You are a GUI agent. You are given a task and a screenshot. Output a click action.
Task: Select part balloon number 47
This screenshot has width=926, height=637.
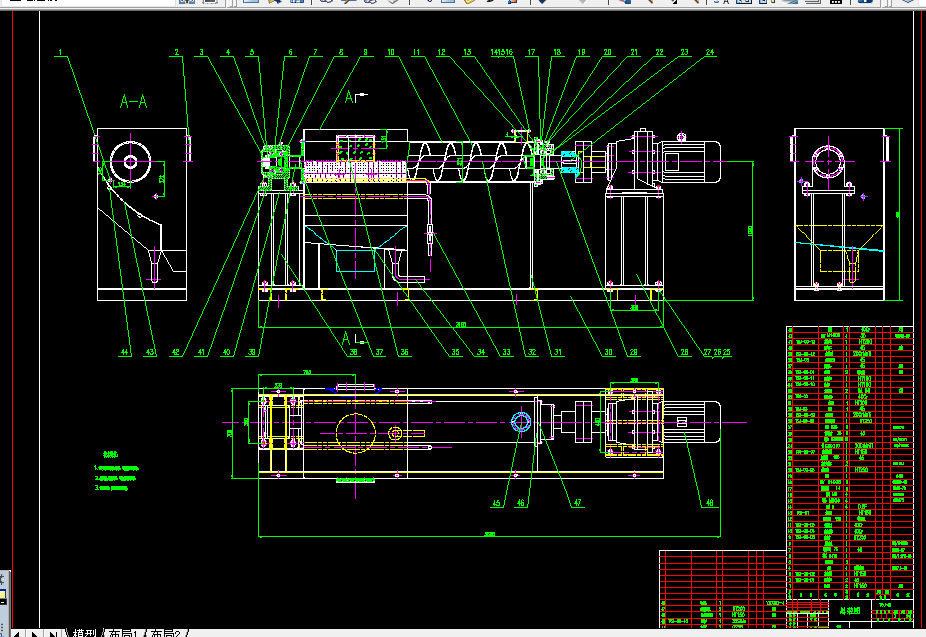coord(577,504)
